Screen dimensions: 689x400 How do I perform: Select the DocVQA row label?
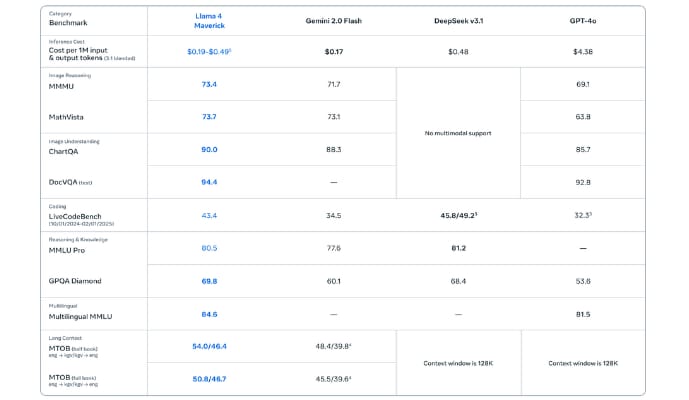(67, 182)
